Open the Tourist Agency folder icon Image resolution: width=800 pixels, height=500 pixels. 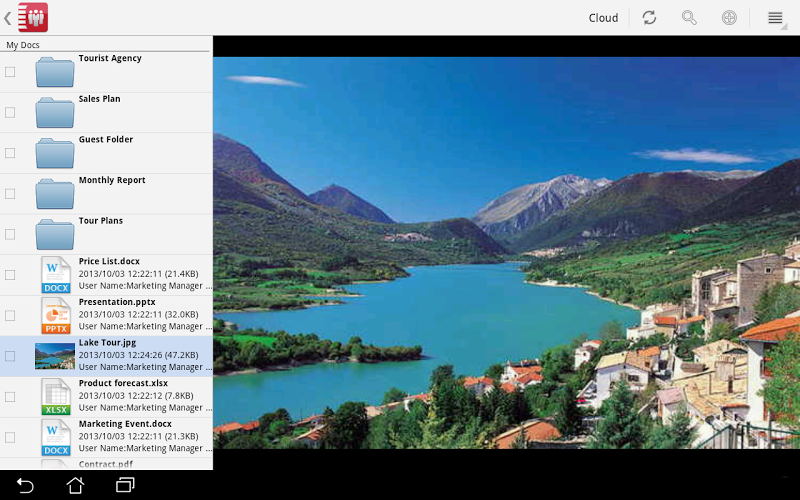[x=55, y=72]
